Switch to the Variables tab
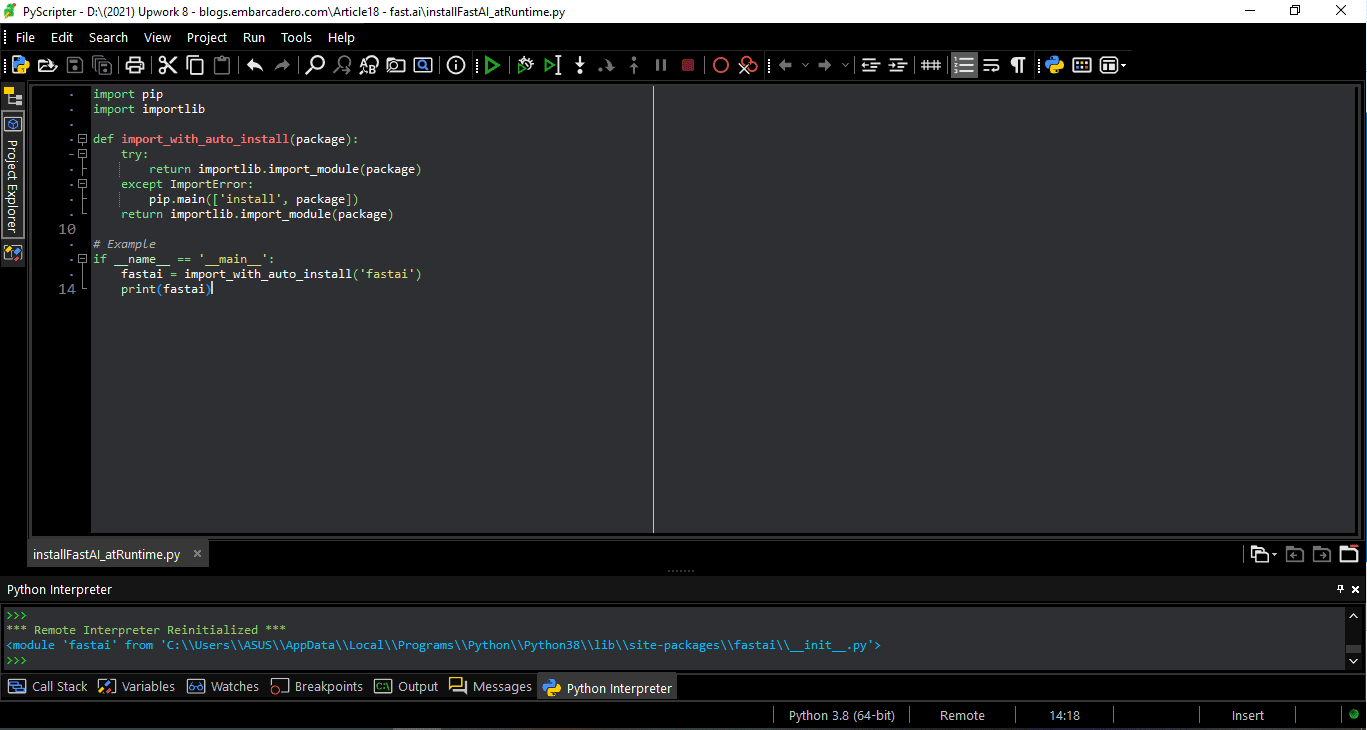1367x730 pixels. pos(136,687)
